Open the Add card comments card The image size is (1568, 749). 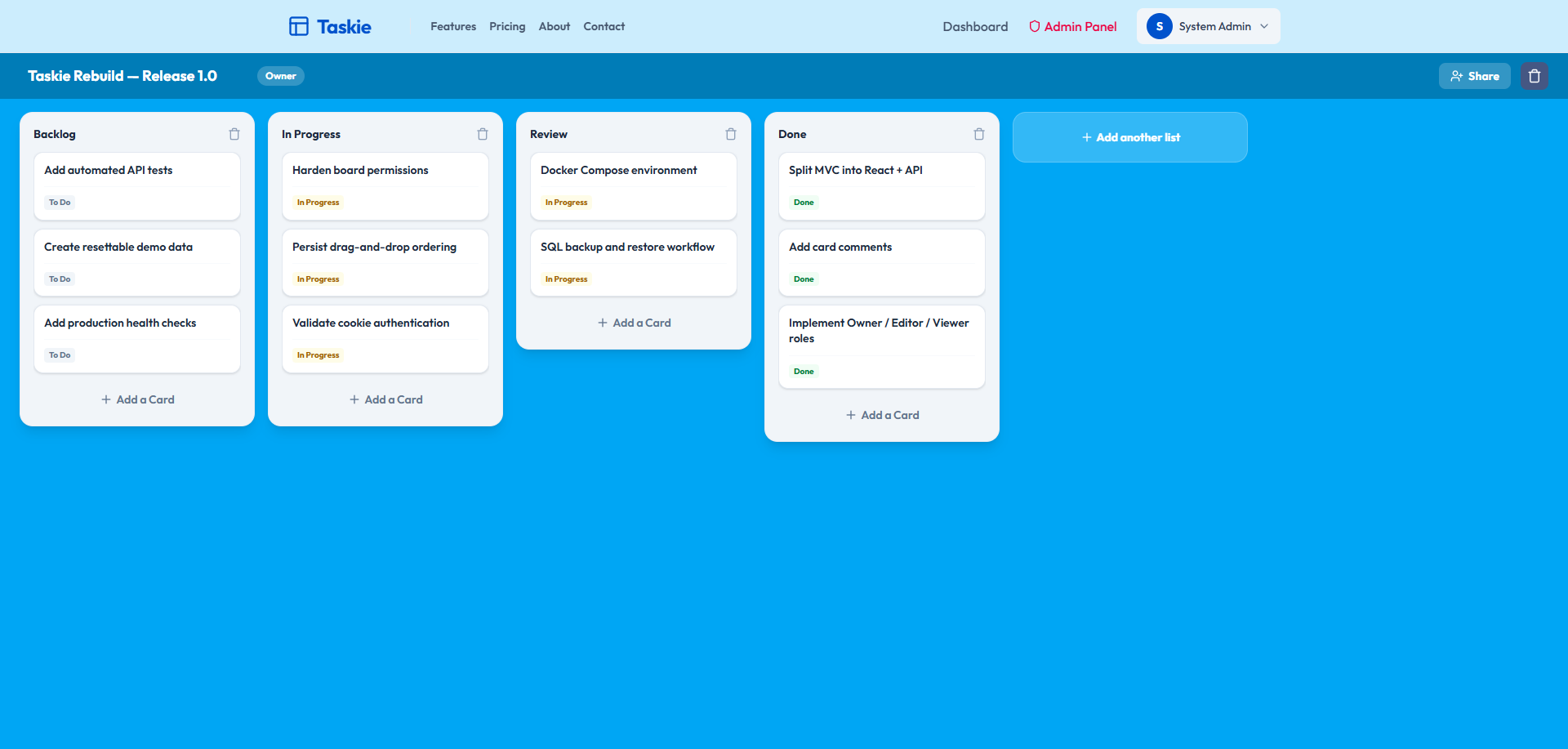[x=882, y=262]
